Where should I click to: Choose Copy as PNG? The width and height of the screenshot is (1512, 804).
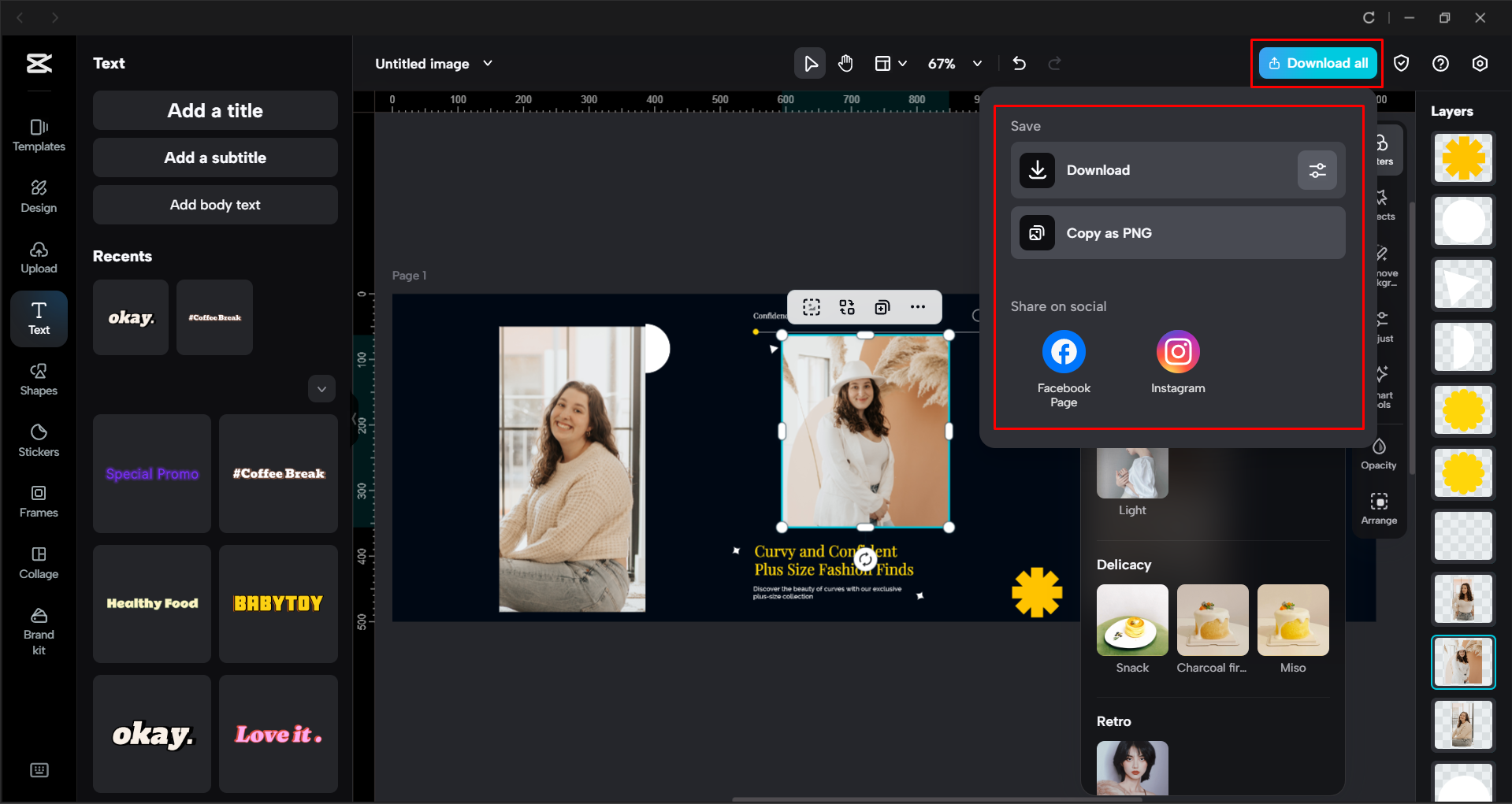1177,233
